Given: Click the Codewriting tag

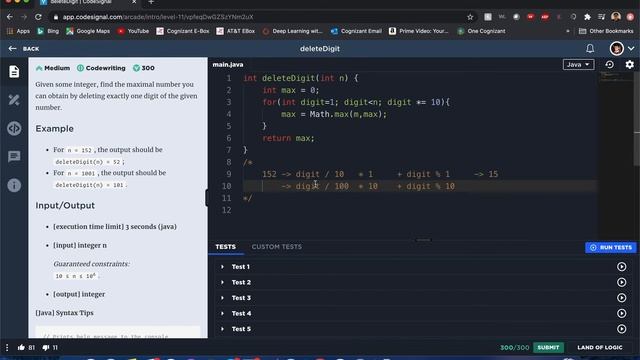Looking at the screenshot, I should point(101,68).
